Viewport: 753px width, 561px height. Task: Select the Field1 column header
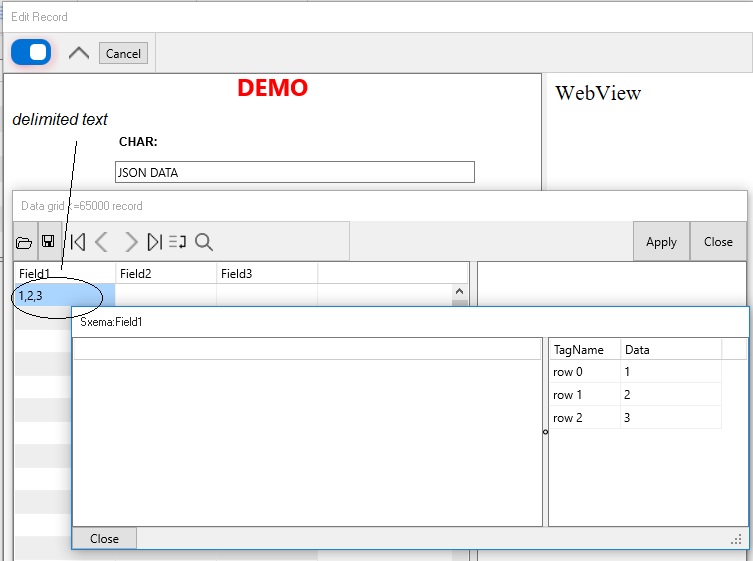coord(65,273)
